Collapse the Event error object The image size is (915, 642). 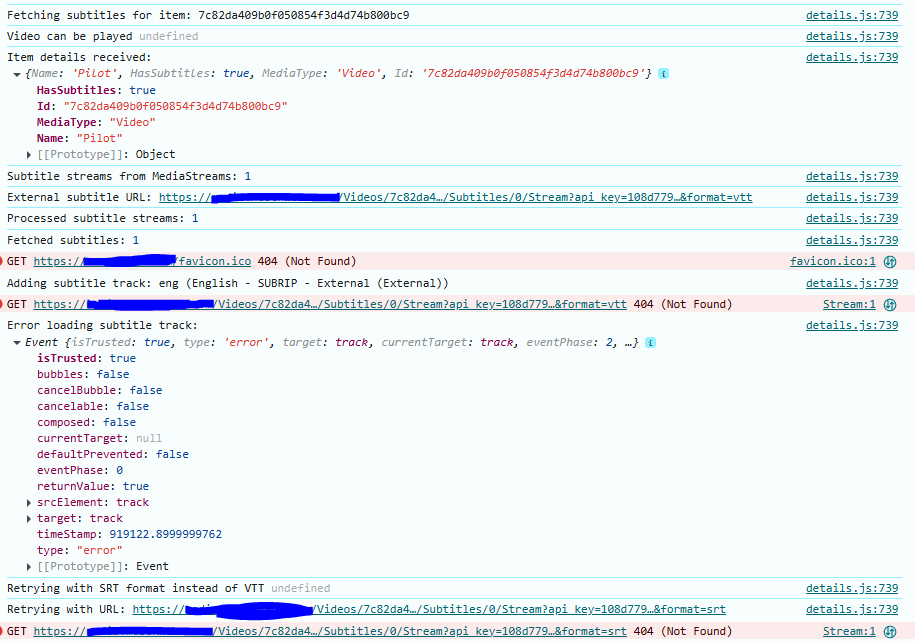pyautogui.click(x=17, y=343)
